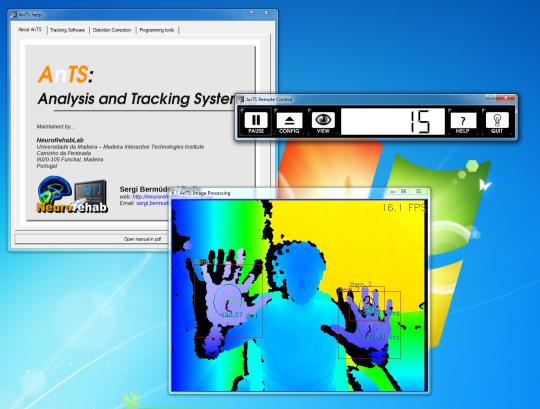
Task: Click the AnTS Remote Control title icon
Action: 241,99
